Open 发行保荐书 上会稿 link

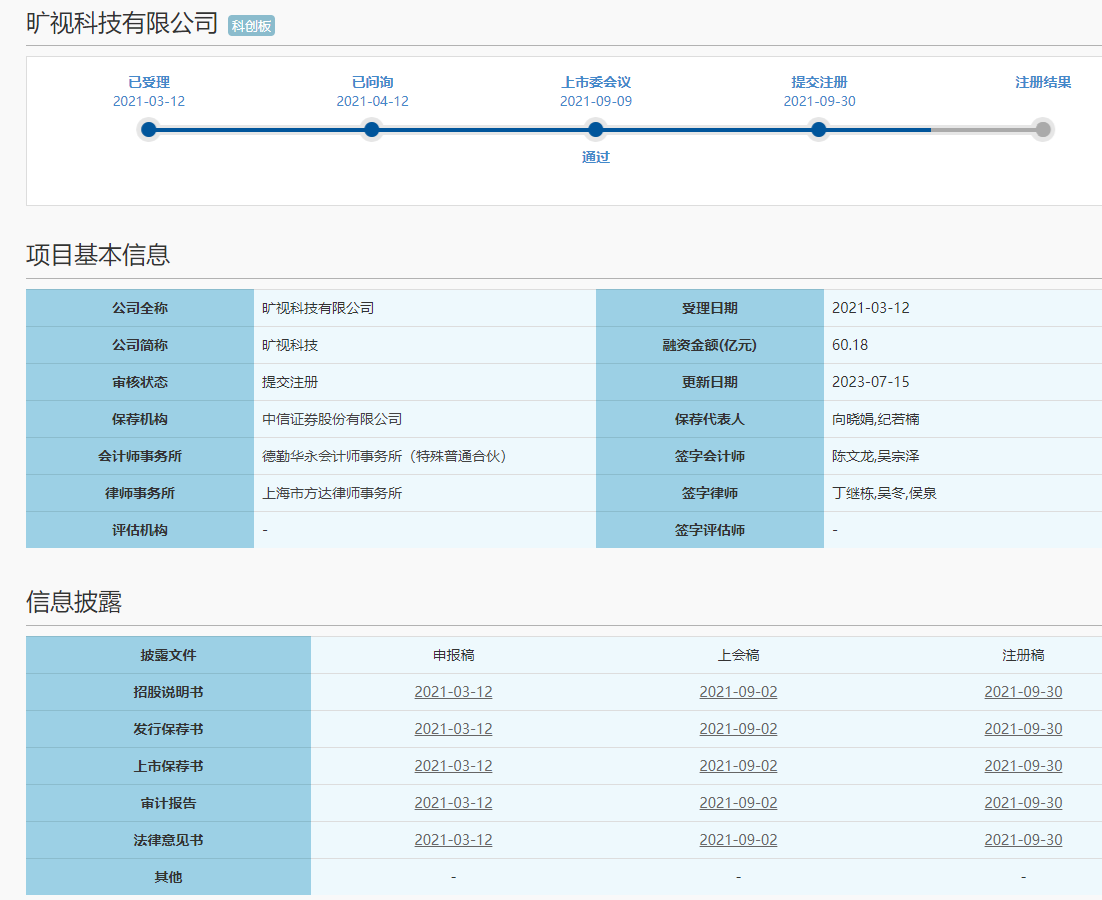738,729
